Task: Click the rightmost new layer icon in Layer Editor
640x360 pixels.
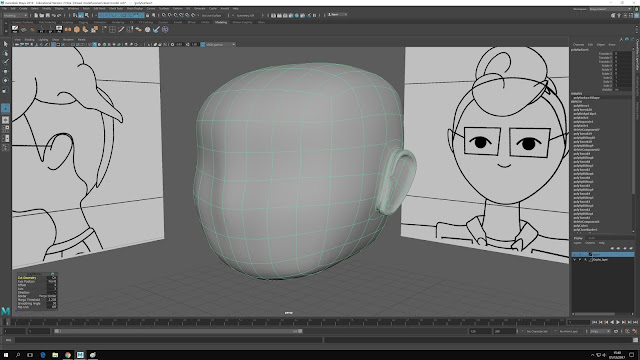Action: pyautogui.click(x=631, y=248)
